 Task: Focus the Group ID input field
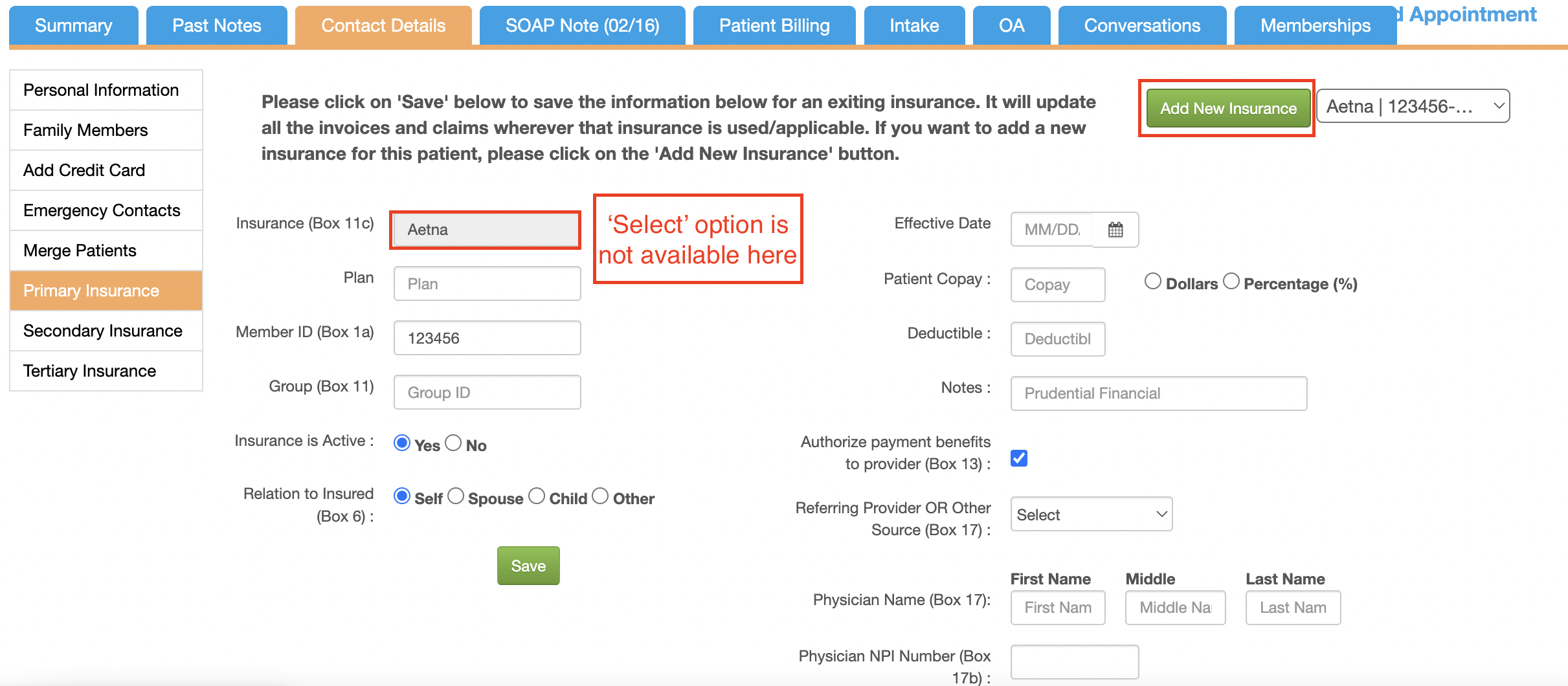pos(487,392)
